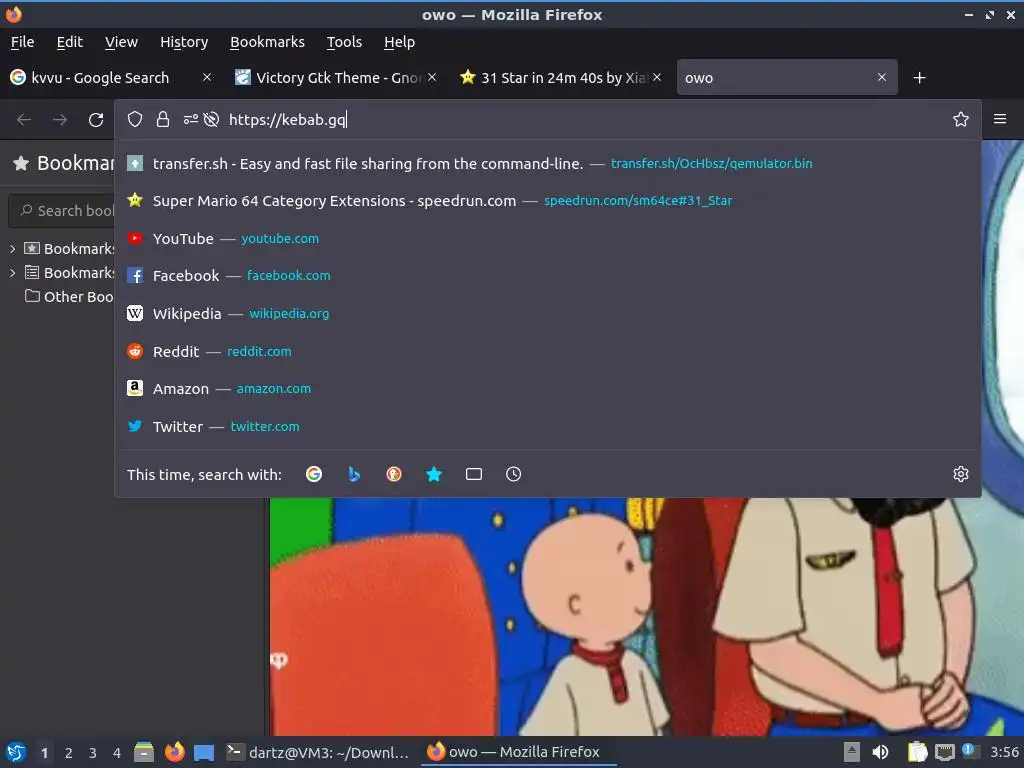Open the Tools menu
Viewport: 1024px width, 768px height.
point(344,42)
